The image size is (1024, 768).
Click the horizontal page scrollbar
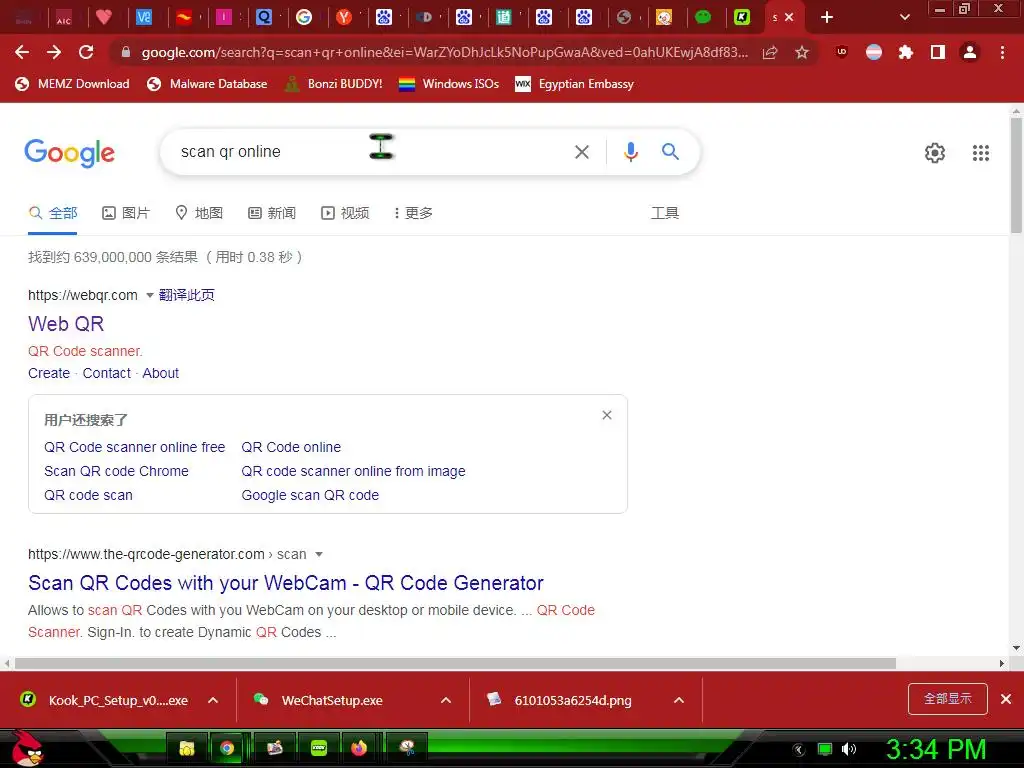click(x=455, y=664)
